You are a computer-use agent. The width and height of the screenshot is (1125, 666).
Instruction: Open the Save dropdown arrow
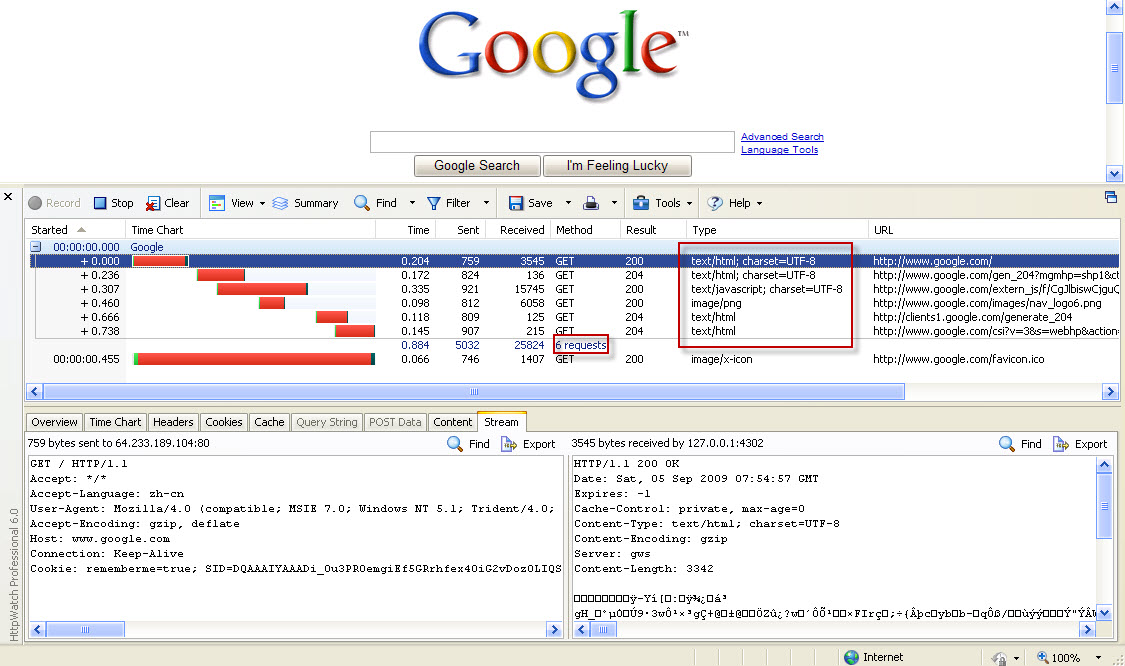568,203
